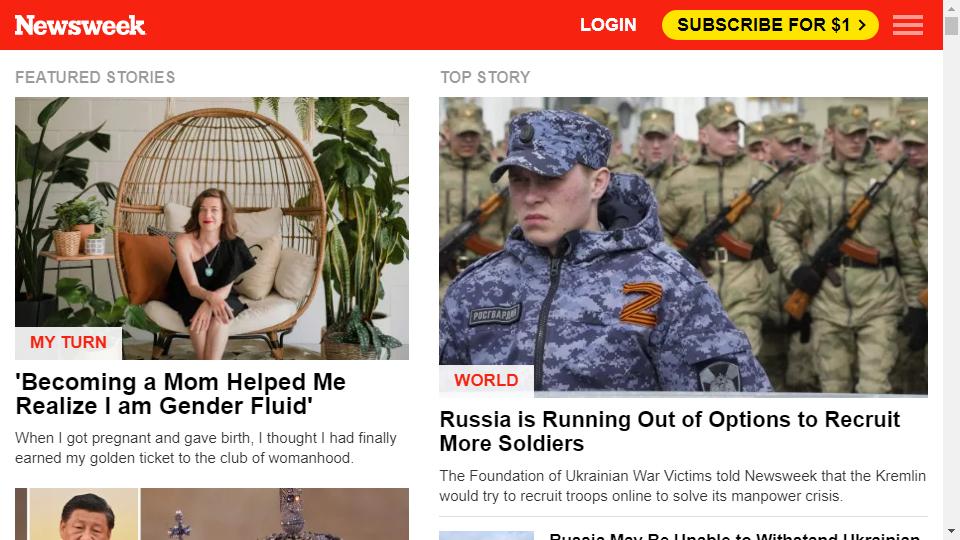Open the 'Russia May Be Unable' secondary headline
960x540 pixels.
pyautogui.click(x=734, y=536)
